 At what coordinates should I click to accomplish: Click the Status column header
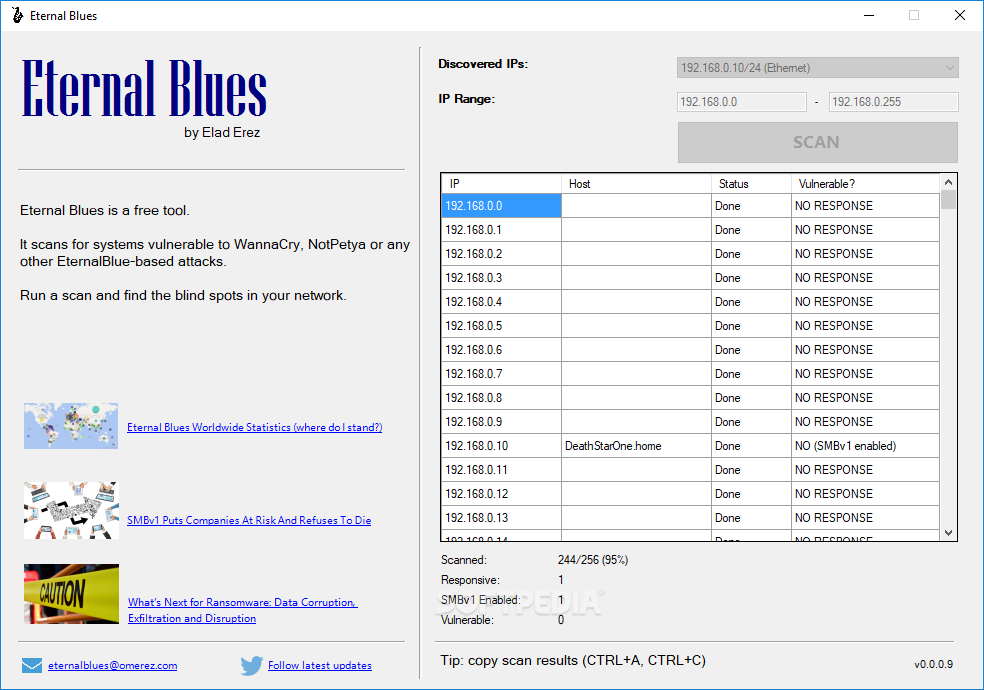[751, 184]
